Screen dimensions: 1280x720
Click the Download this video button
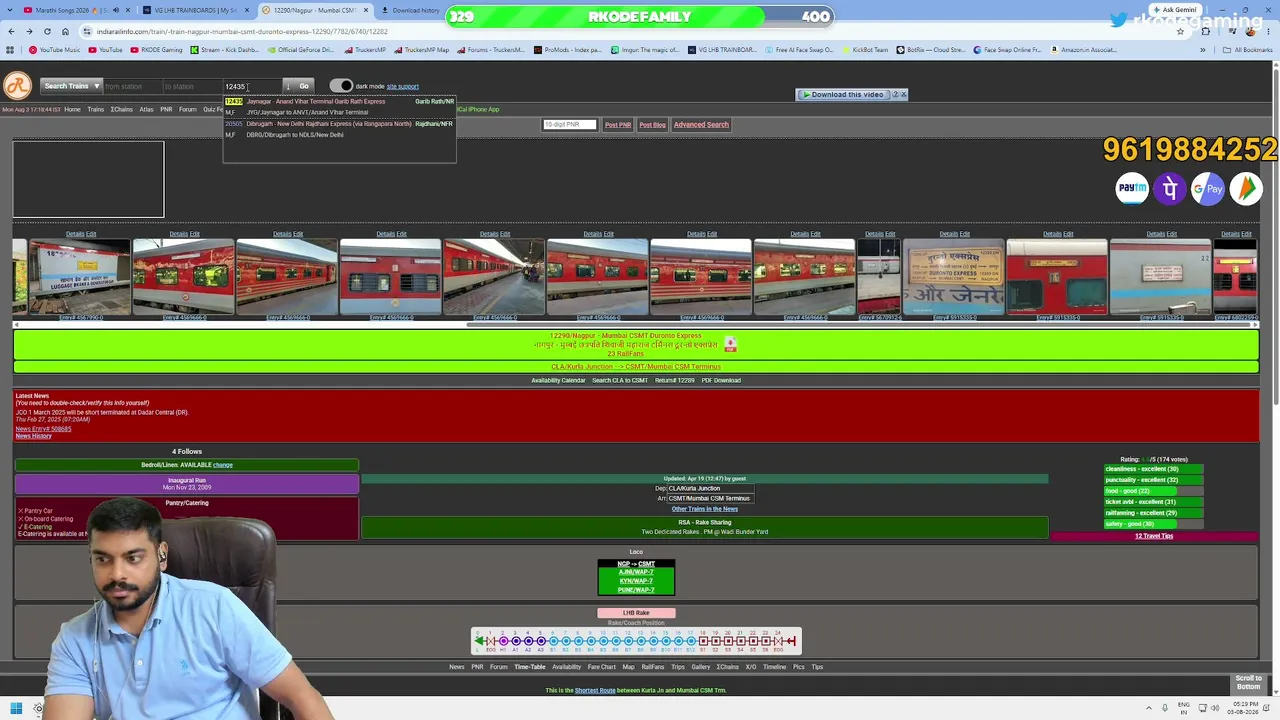coord(843,94)
